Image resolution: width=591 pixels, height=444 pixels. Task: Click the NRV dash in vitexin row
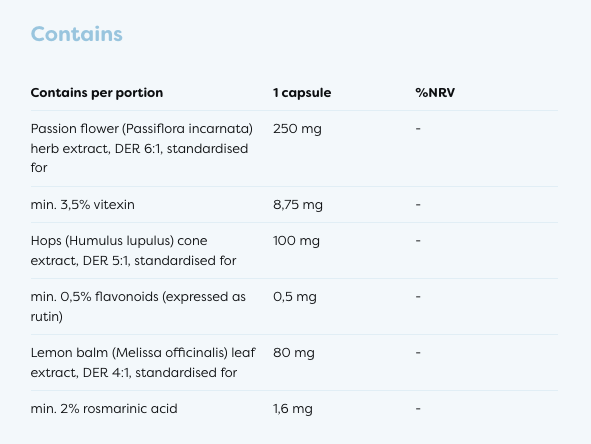tap(418, 205)
